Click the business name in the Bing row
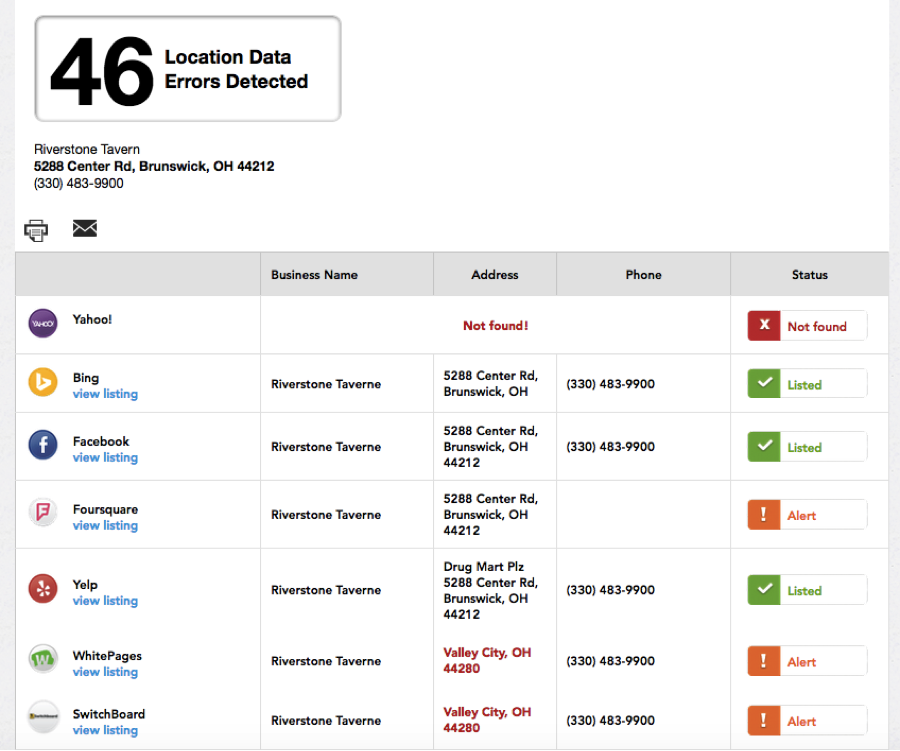This screenshot has height=751, width=900. 326,384
